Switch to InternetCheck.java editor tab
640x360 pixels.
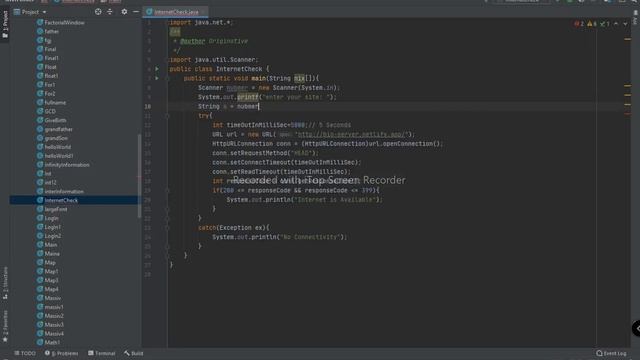pyautogui.click(x=176, y=12)
